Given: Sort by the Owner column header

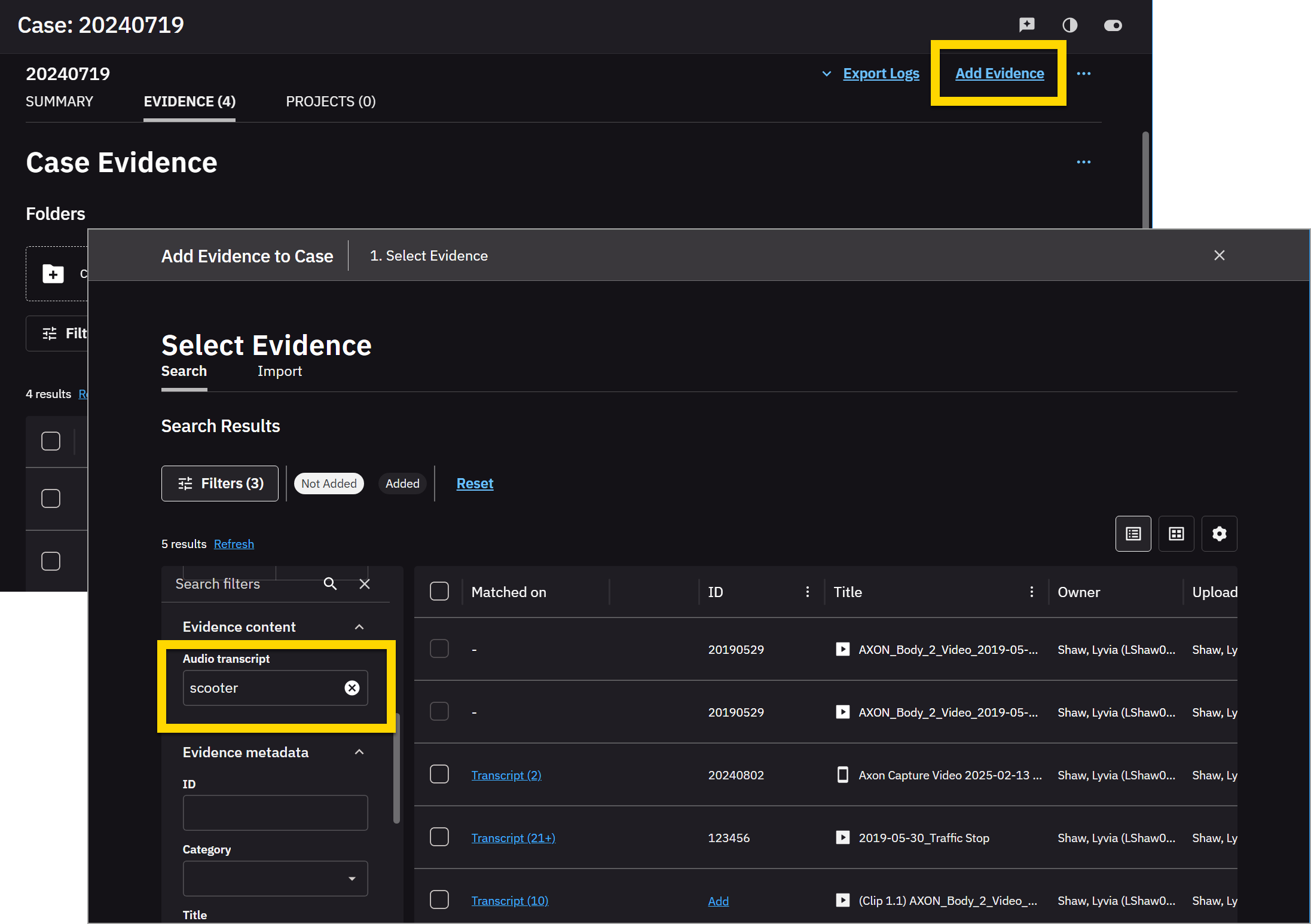Looking at the screenshot, I should click(1078, 592).
